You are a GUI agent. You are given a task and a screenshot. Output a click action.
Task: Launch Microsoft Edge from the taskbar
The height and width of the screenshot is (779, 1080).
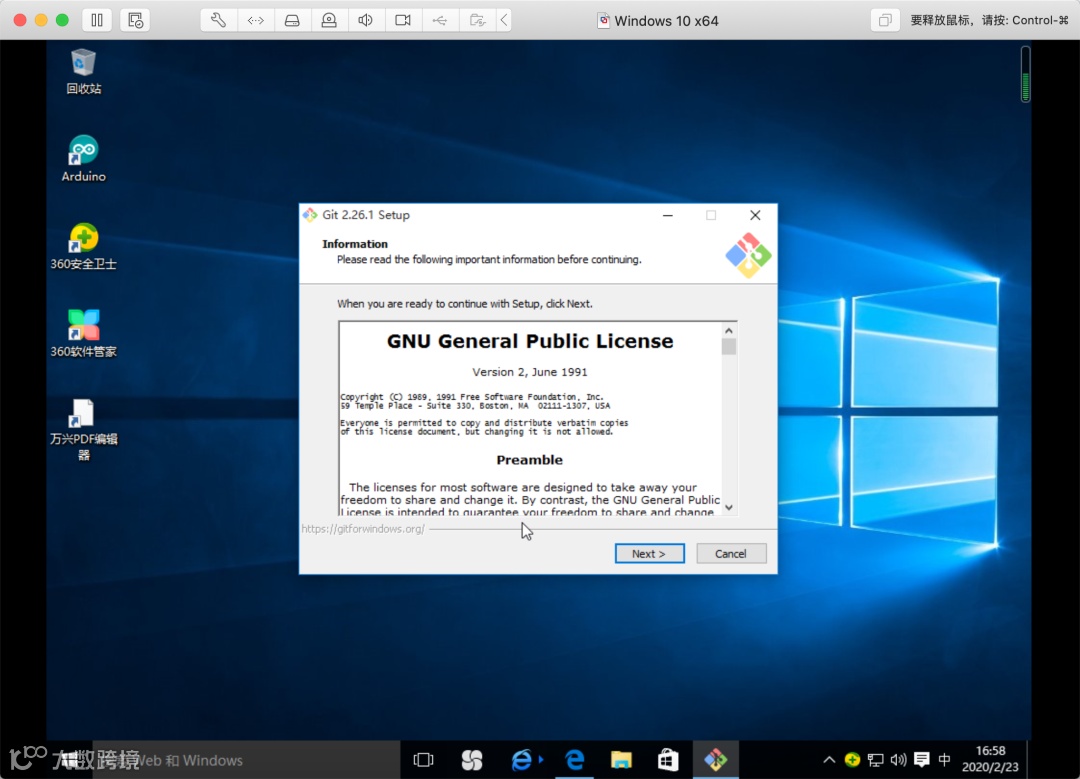574,760
